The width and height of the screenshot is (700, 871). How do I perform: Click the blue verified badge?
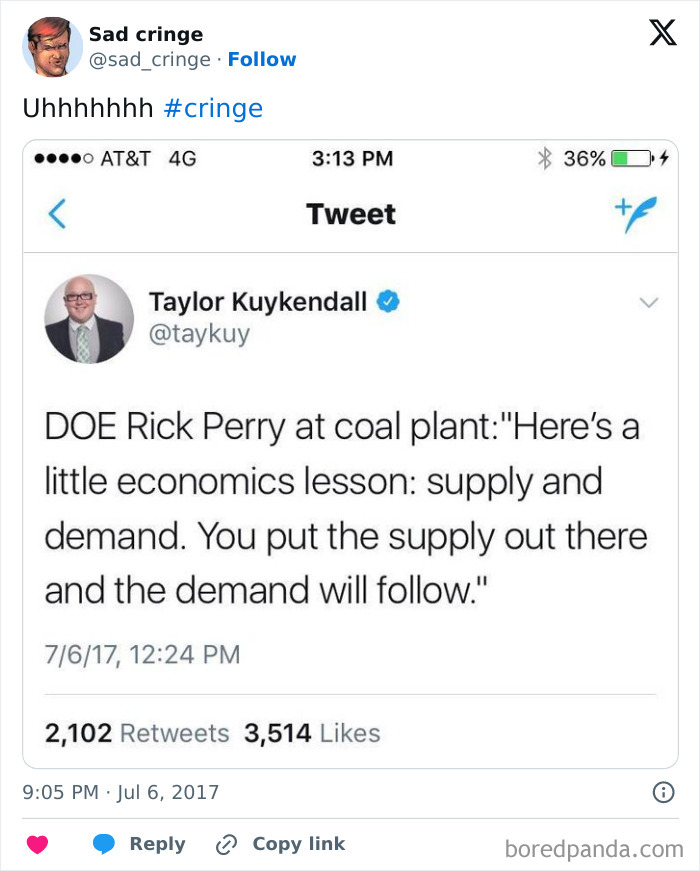[x=388, y=302]
